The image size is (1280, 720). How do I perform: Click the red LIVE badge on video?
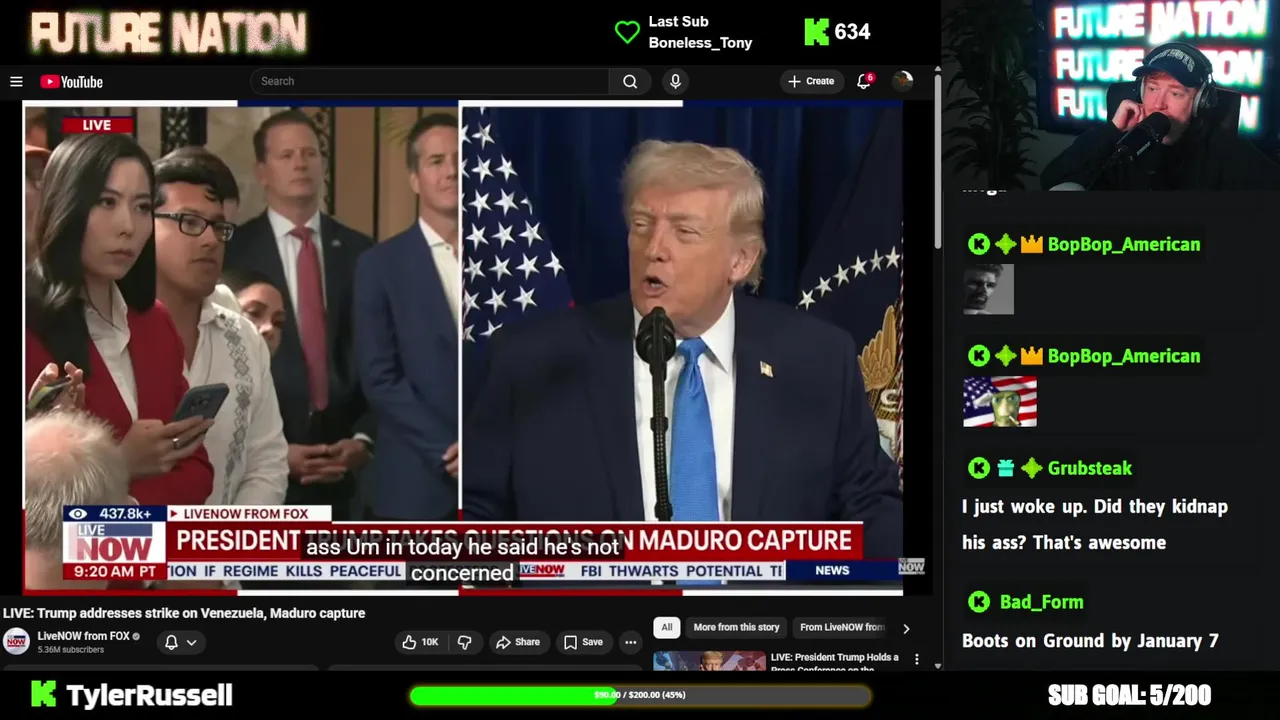click(97, 125)
